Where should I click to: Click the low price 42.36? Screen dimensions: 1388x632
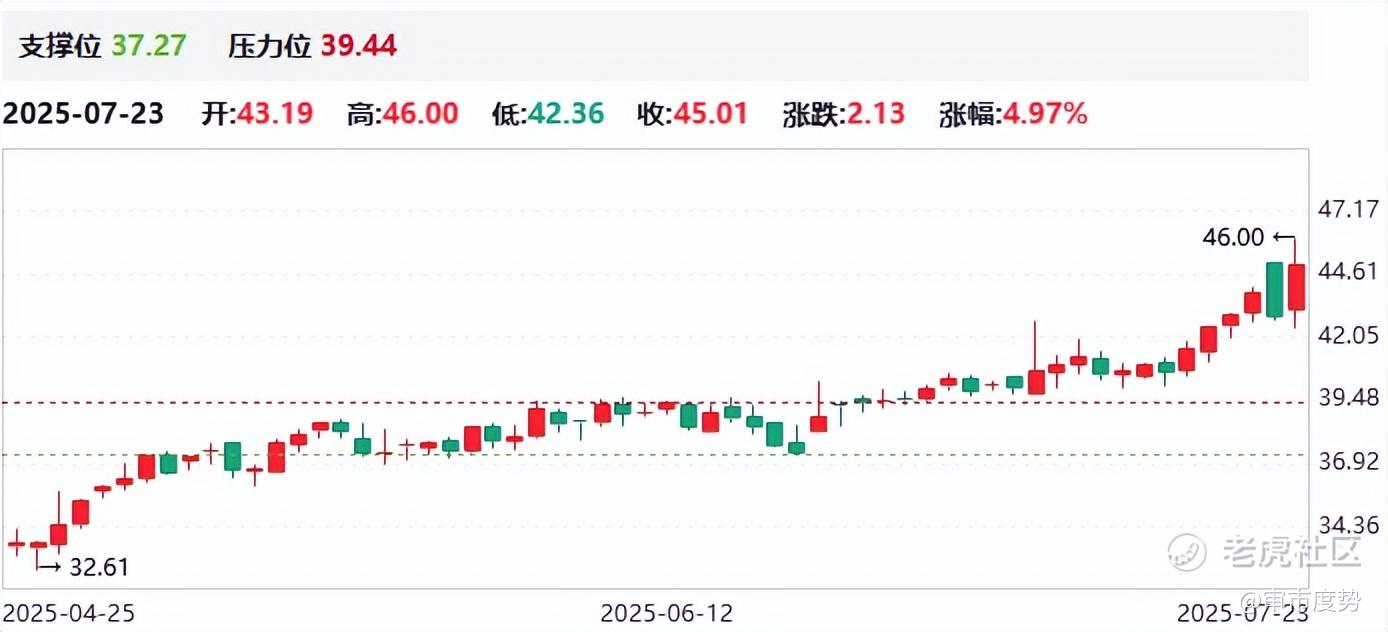pos(564,113)
